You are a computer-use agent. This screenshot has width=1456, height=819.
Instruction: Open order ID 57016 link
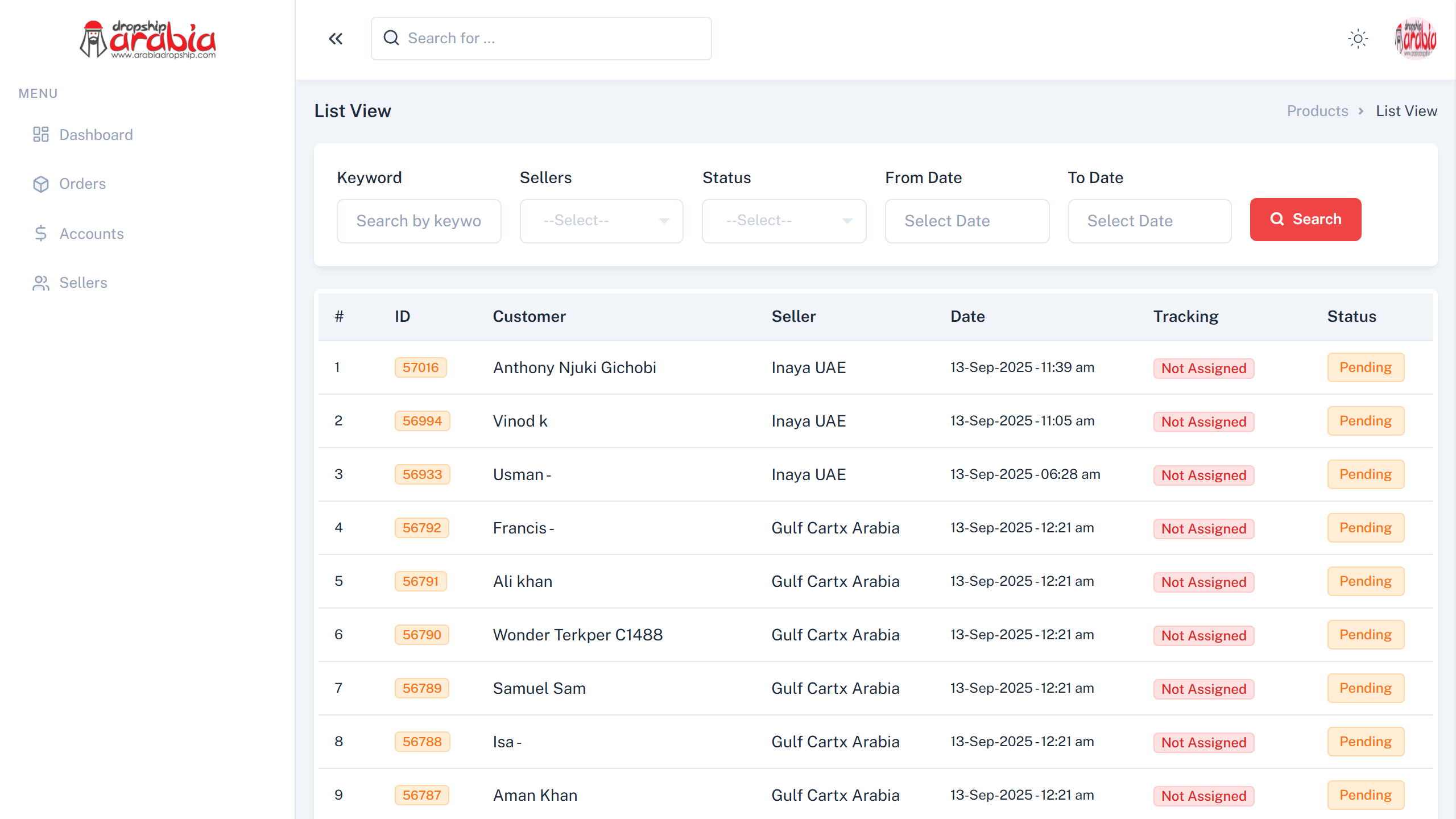420,367
